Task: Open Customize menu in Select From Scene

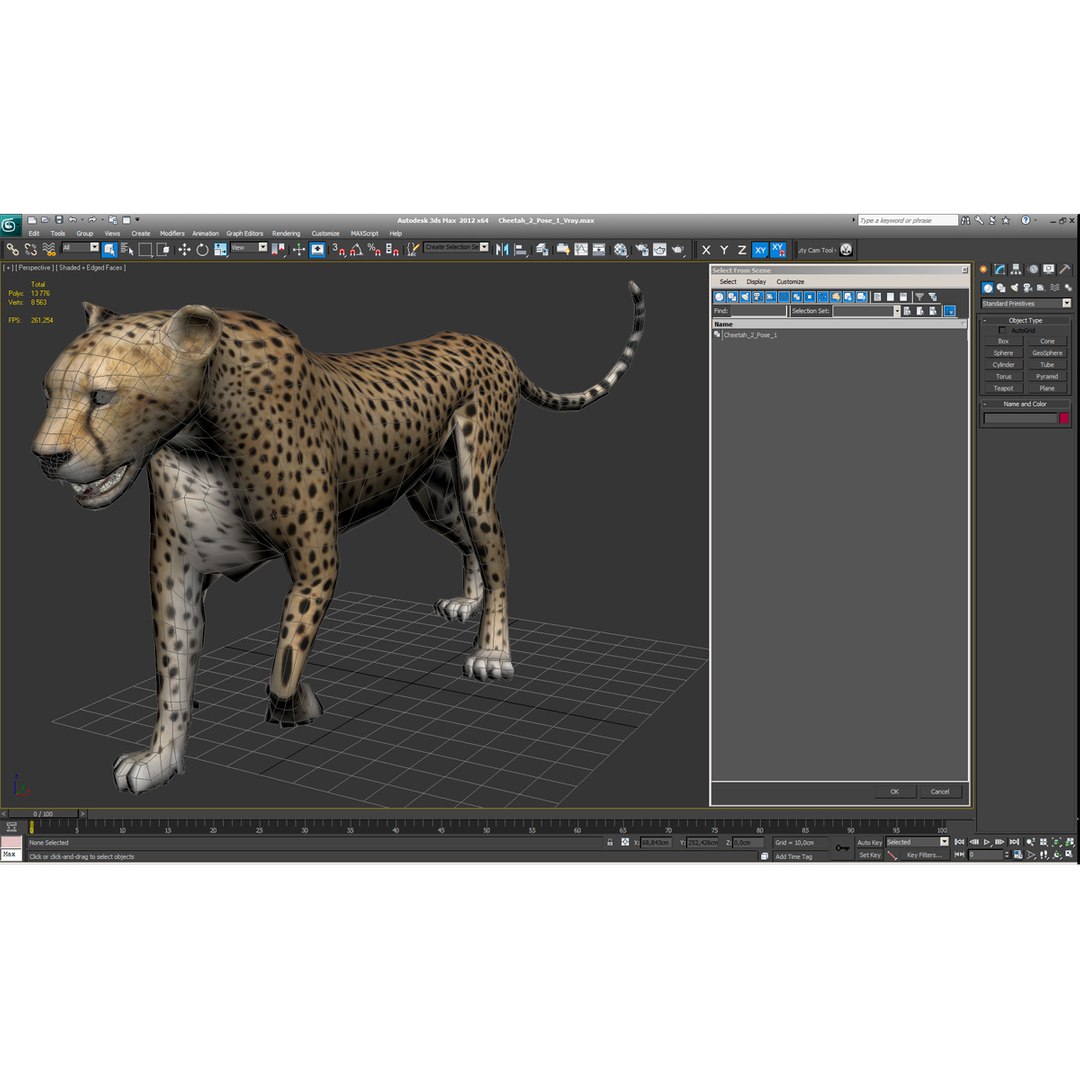Action: (x=790, y=282)
